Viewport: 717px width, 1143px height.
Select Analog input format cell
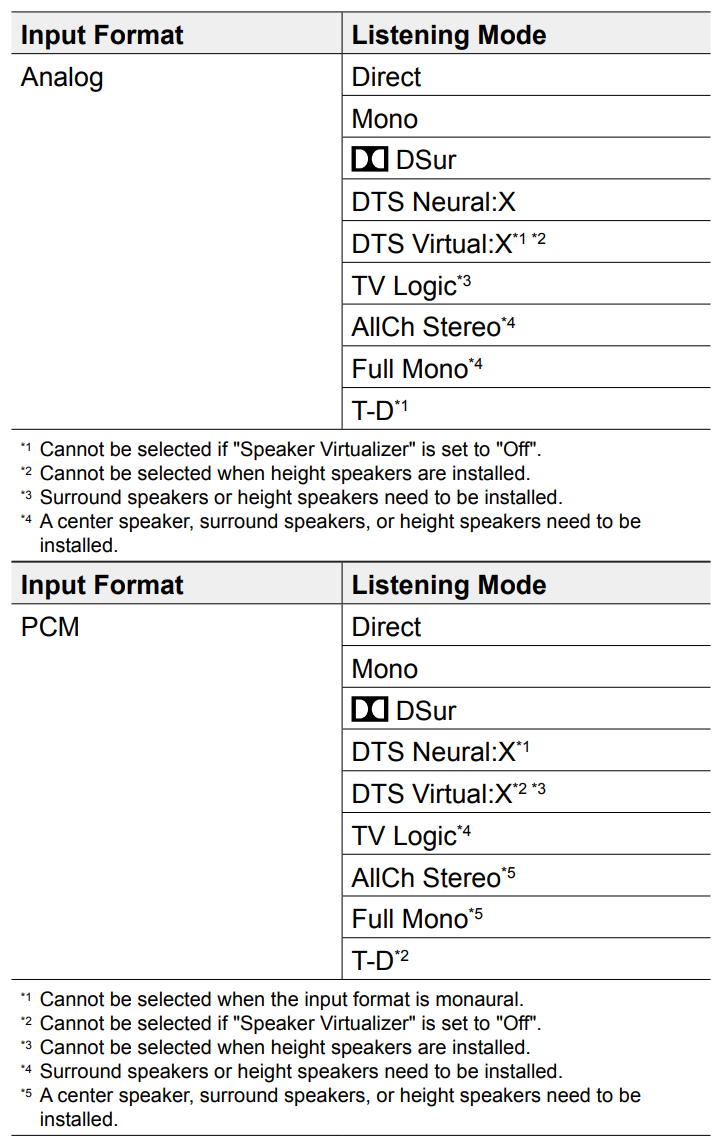176,241
